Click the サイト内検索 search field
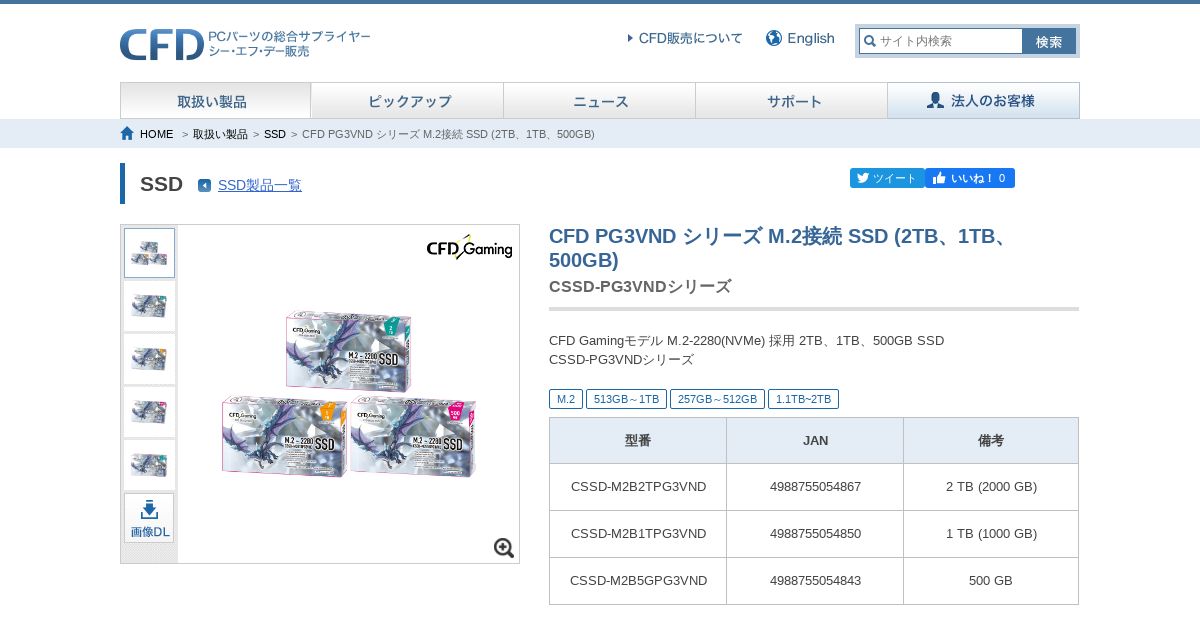This screenshot has width=1200, height=630. 941,41
